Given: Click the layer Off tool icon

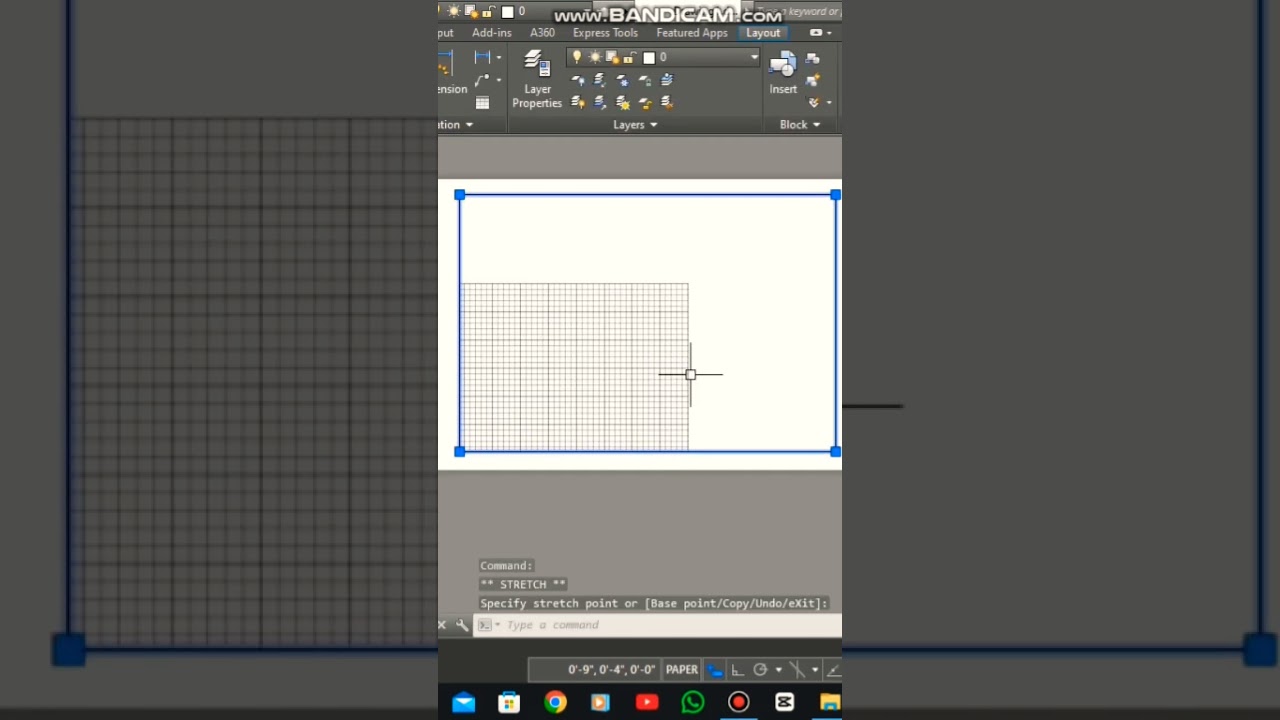Looking at the screenshot, I should (577, 80).
